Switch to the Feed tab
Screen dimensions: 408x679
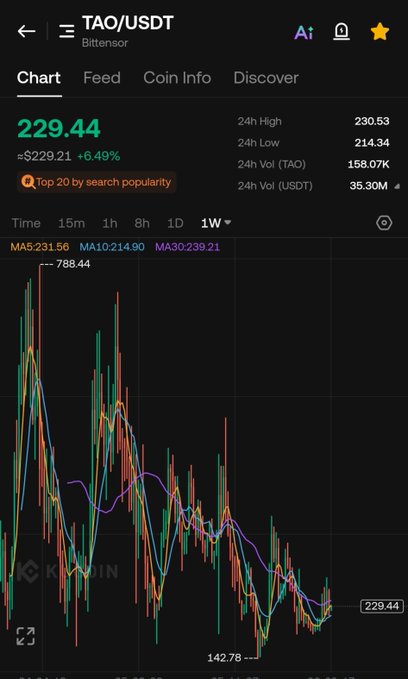click(x=102, y=78)
